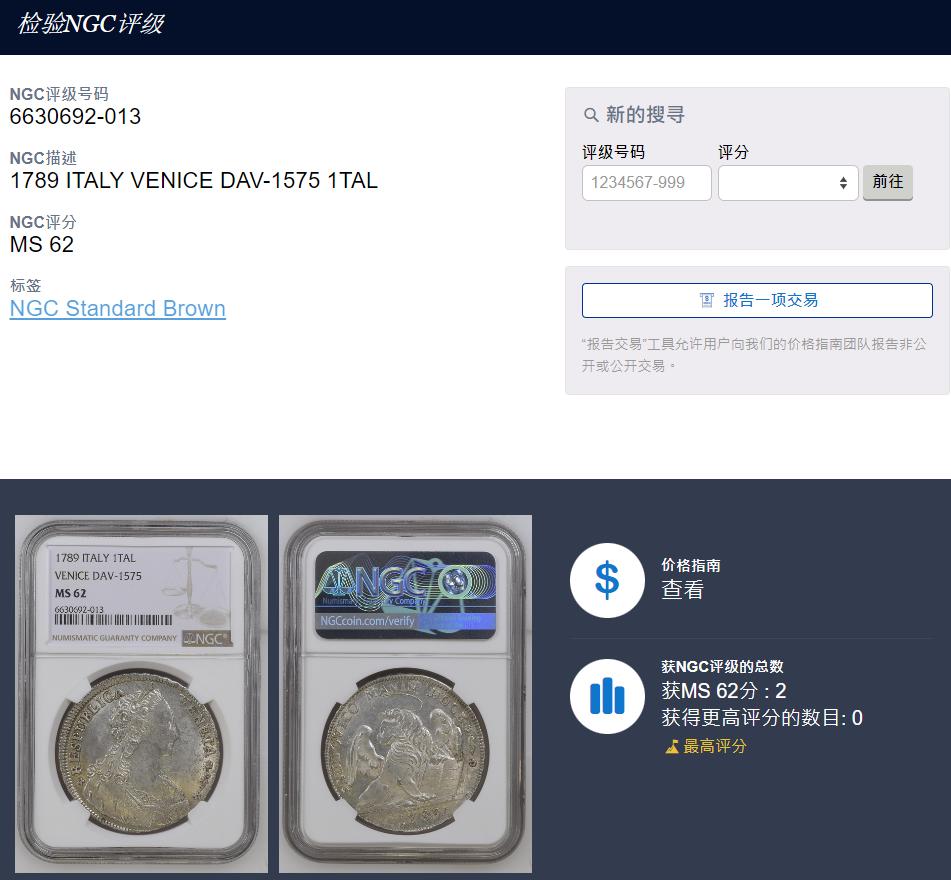This screenshot has width=951, height=880.
Task: Click the NGC hologram on reverse slab
Action: (405, 595)
